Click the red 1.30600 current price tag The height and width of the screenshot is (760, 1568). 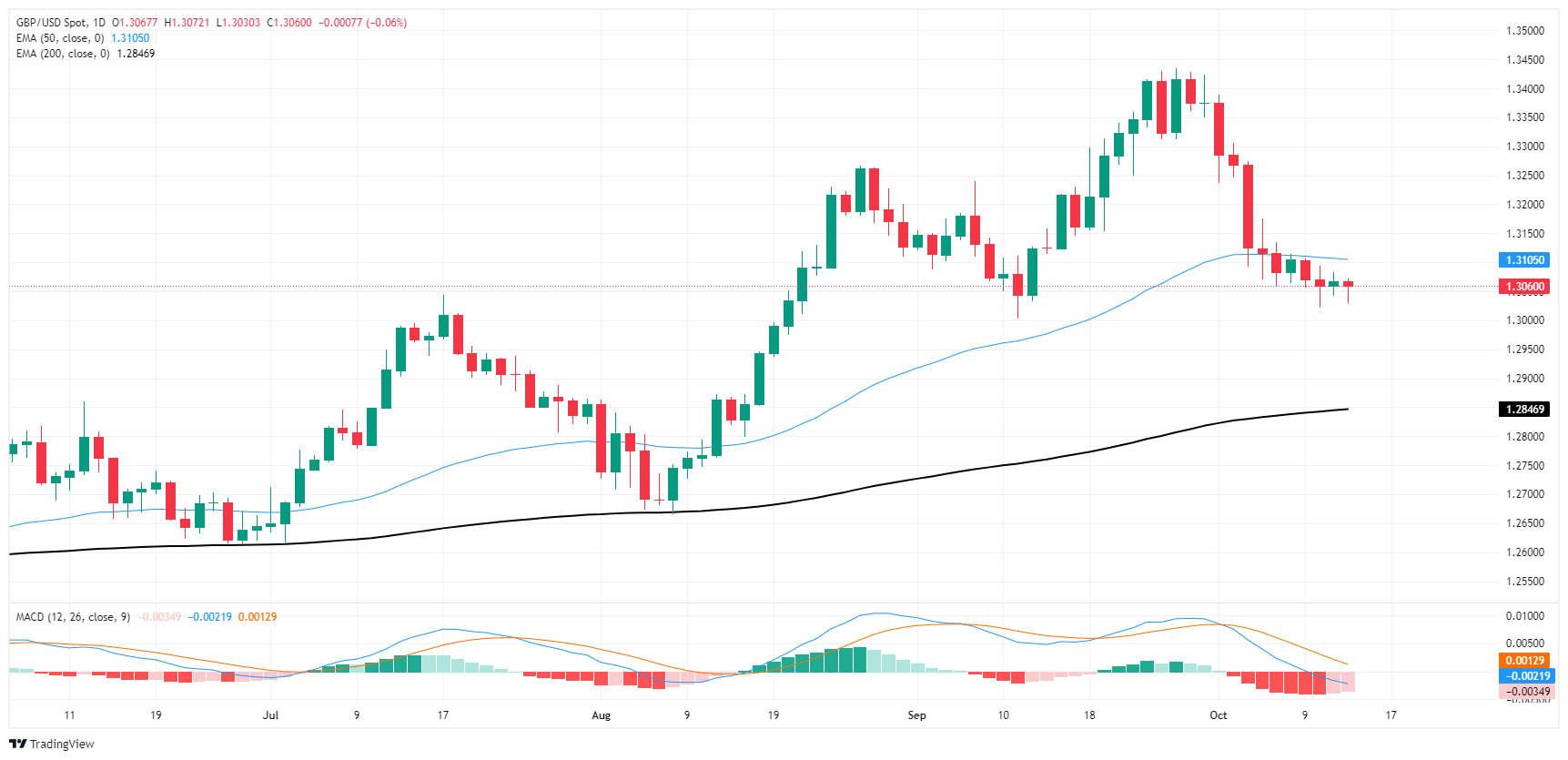coord(1524,287)
